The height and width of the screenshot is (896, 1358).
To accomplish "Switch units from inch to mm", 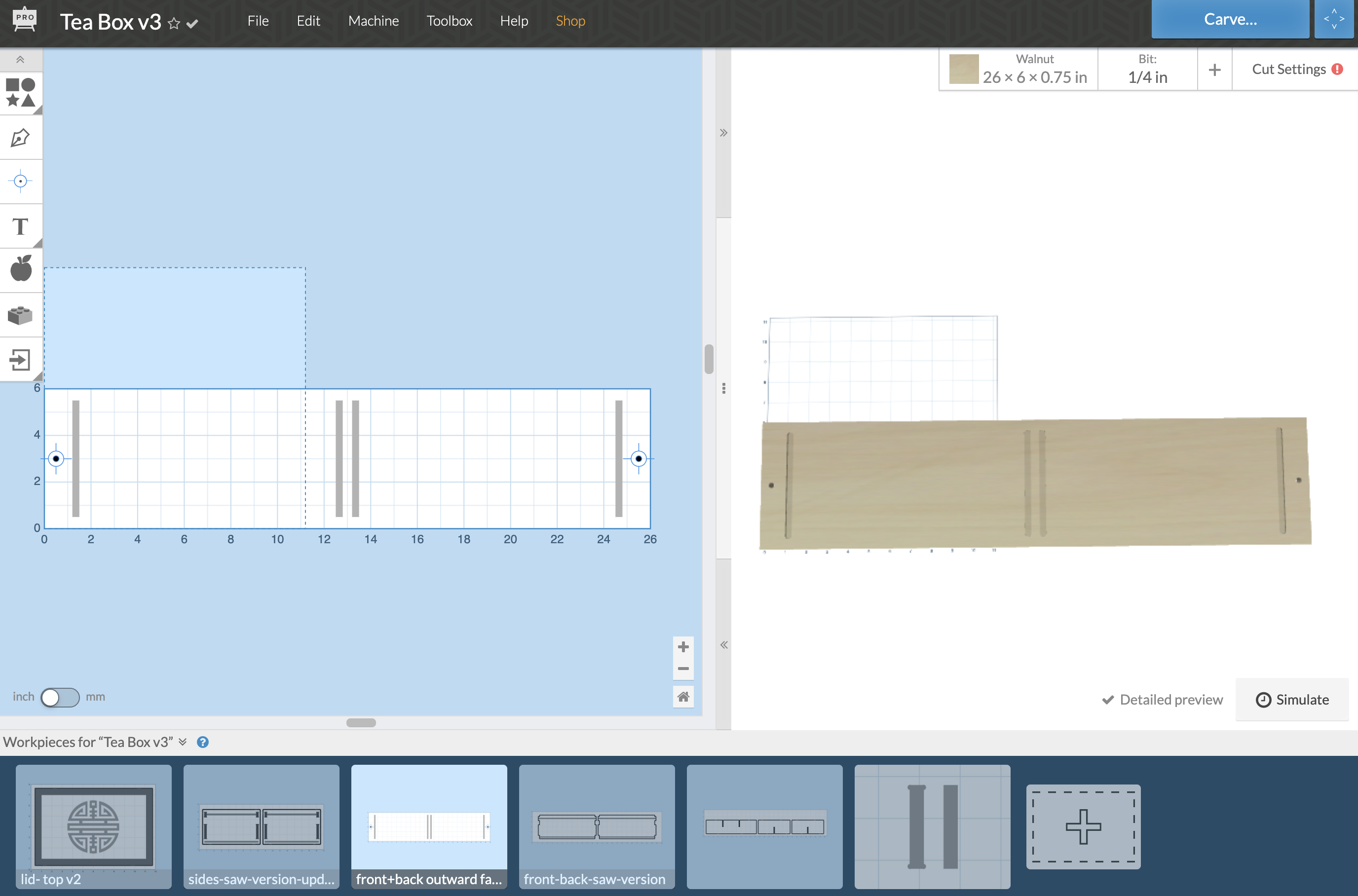I will point(59,697).
